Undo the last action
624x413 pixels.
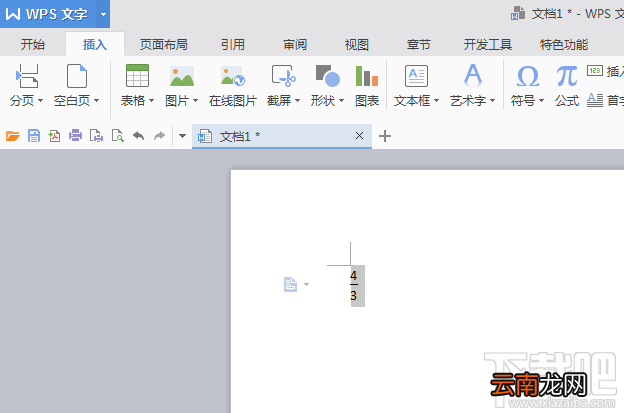[x=138, y=136]
